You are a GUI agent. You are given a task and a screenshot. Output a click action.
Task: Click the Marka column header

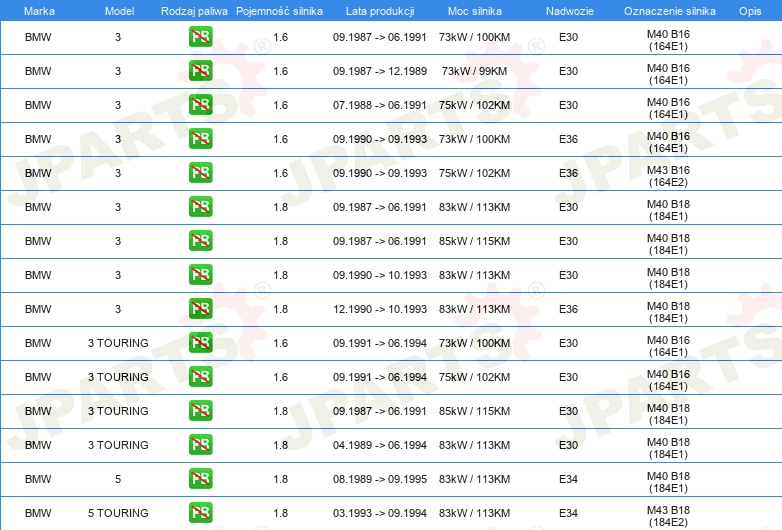coord(39,11)
